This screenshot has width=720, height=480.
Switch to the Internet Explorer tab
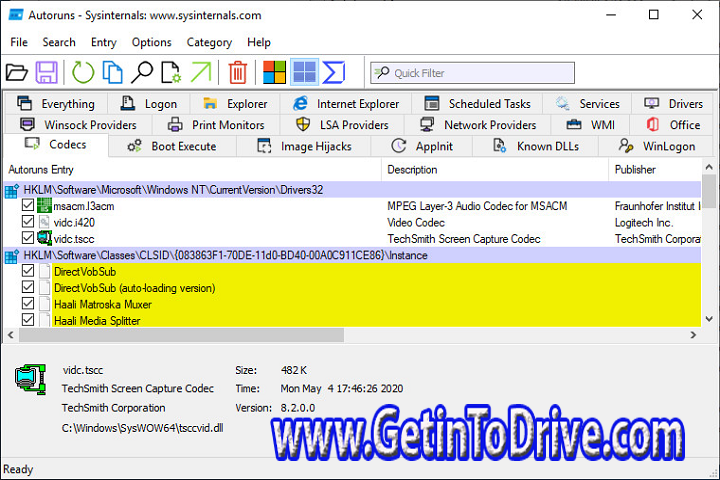[x=346, y=104]
